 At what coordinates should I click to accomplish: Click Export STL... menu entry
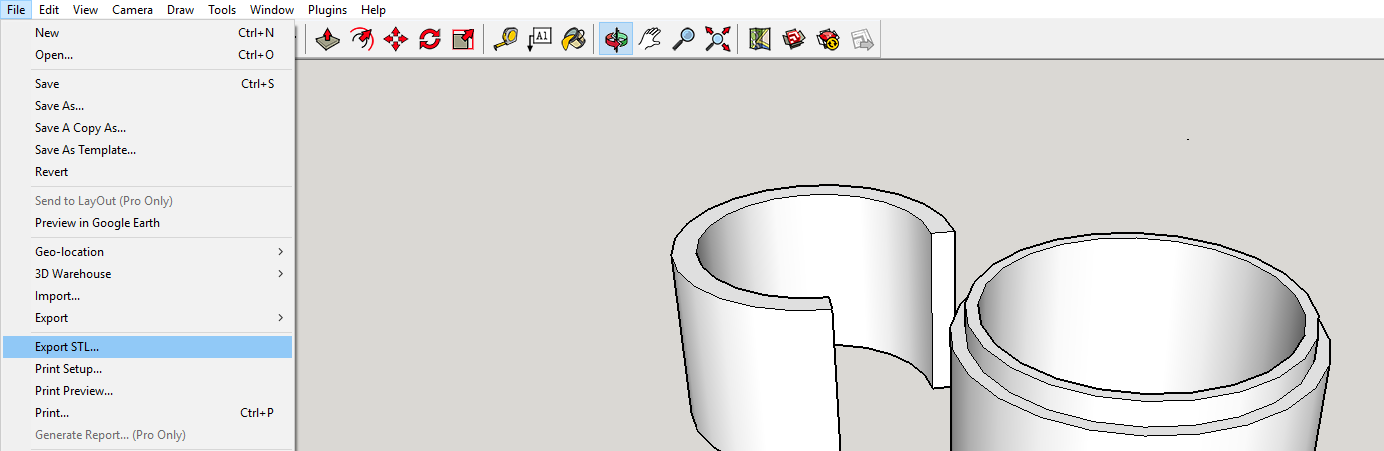point(148,347)
